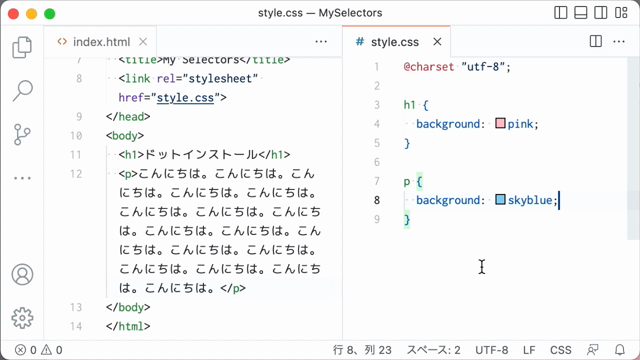Image resolution: width=640 pixels, height=360 pixels.
Task: Click the notifications bell in status bar
Action: (620, 350)
